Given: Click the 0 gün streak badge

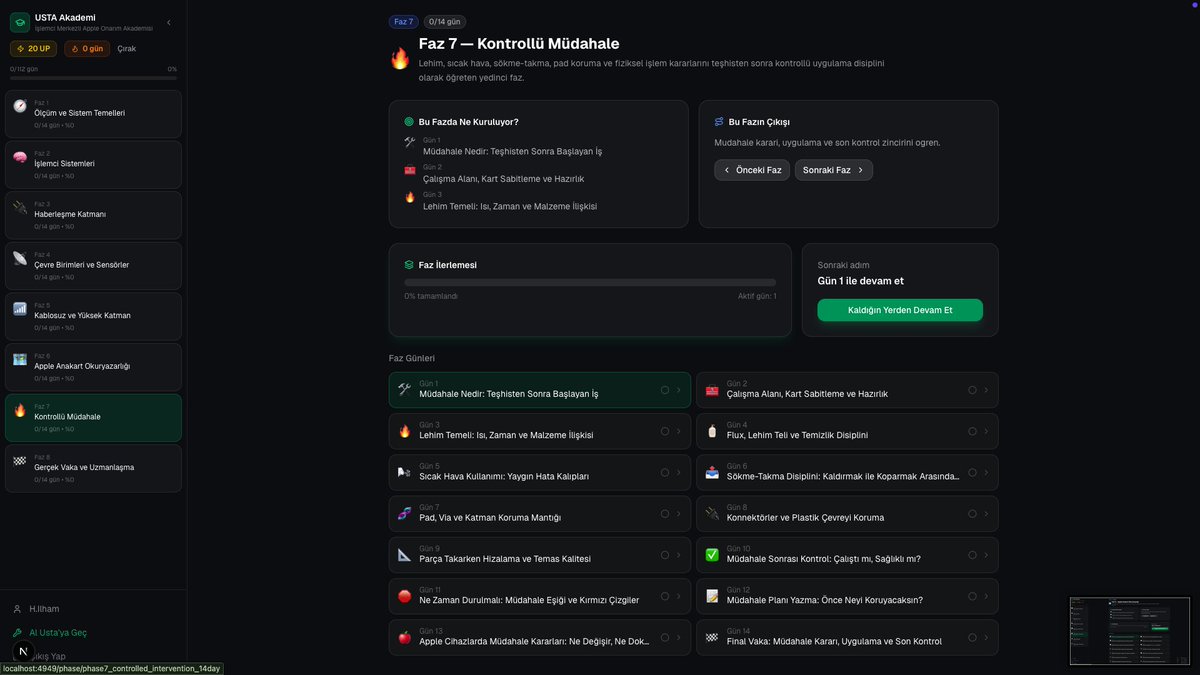Looking at the screenshot, I should 87,48.
